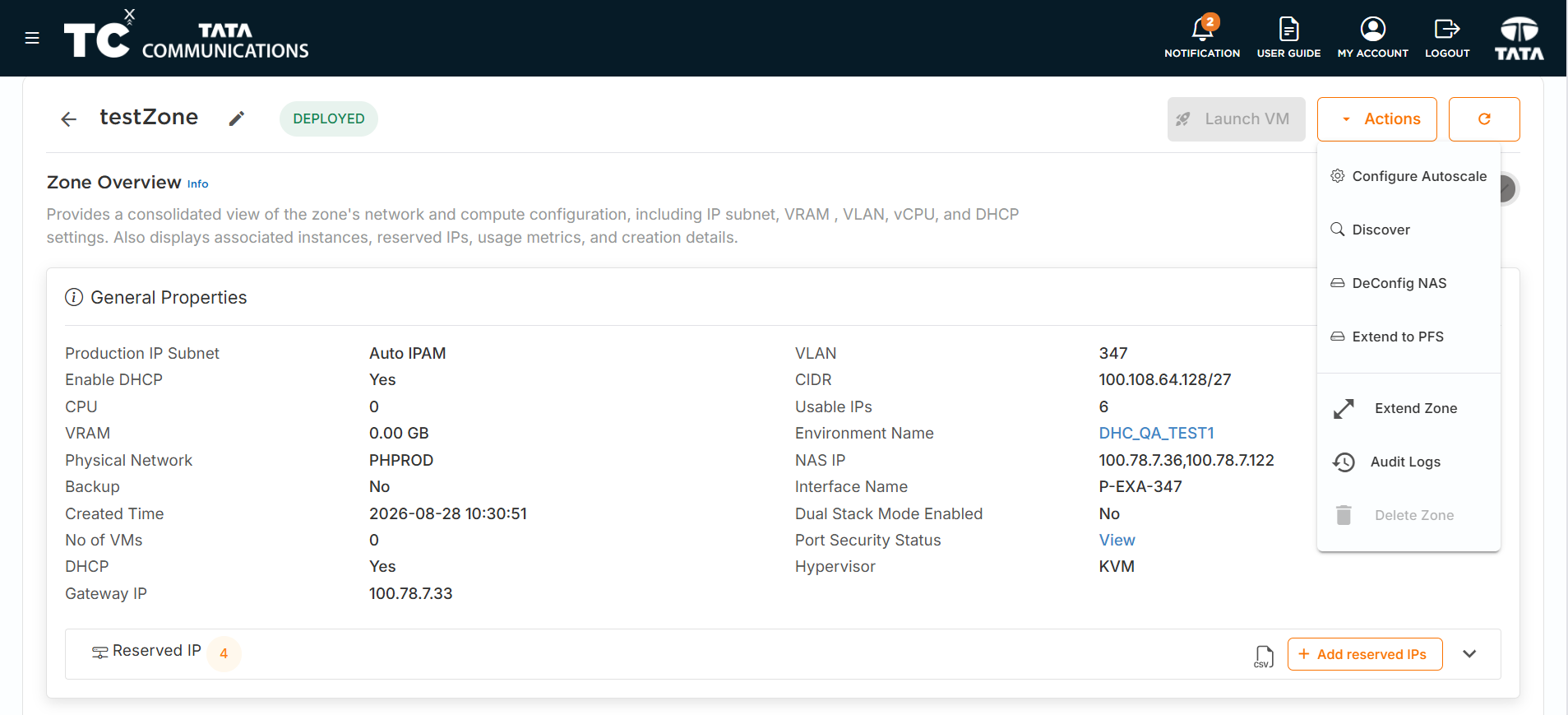
Task: Click the VRAM value 0.00 GB
Action: 399,434
